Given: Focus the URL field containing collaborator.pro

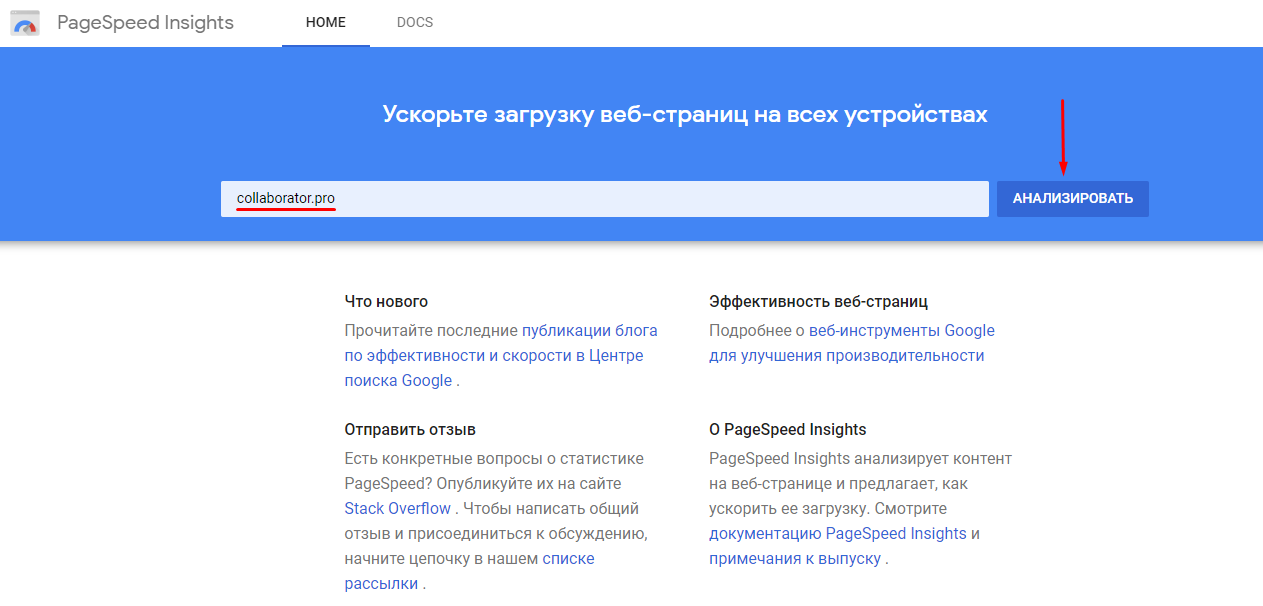Looking at the screenshot, I should point(604,199).
